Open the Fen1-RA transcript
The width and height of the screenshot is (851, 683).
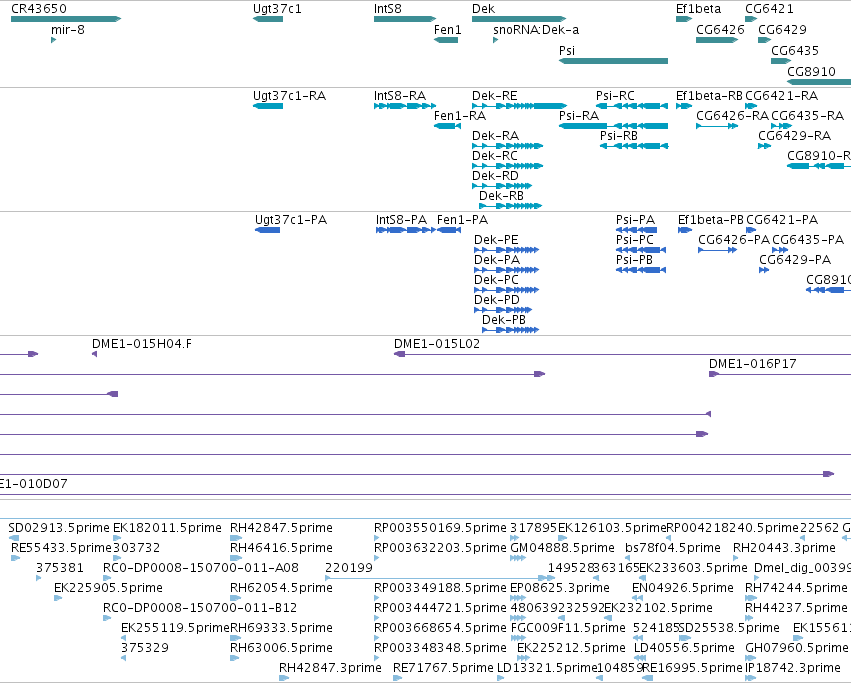click(x=447, y=126)
